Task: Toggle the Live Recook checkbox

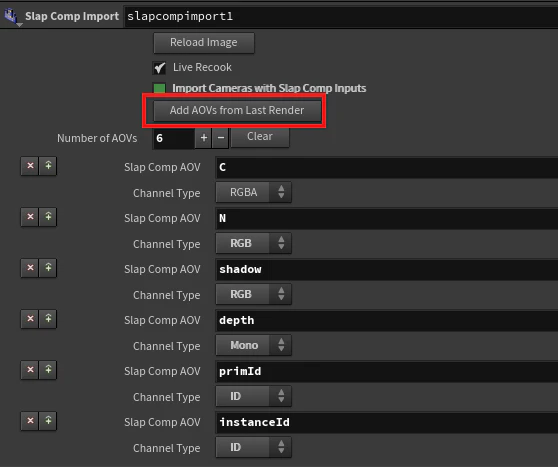Action: [x=159, y=68]
